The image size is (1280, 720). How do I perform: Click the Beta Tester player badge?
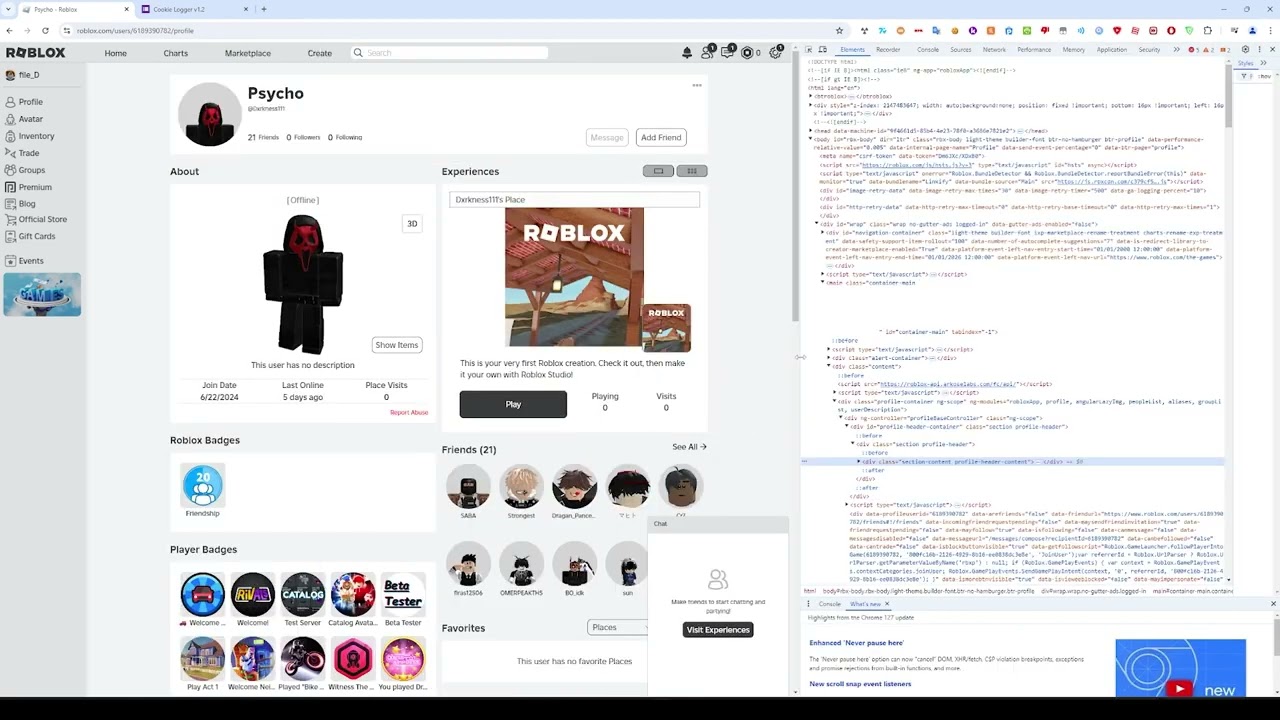click(x=403, y=594)
